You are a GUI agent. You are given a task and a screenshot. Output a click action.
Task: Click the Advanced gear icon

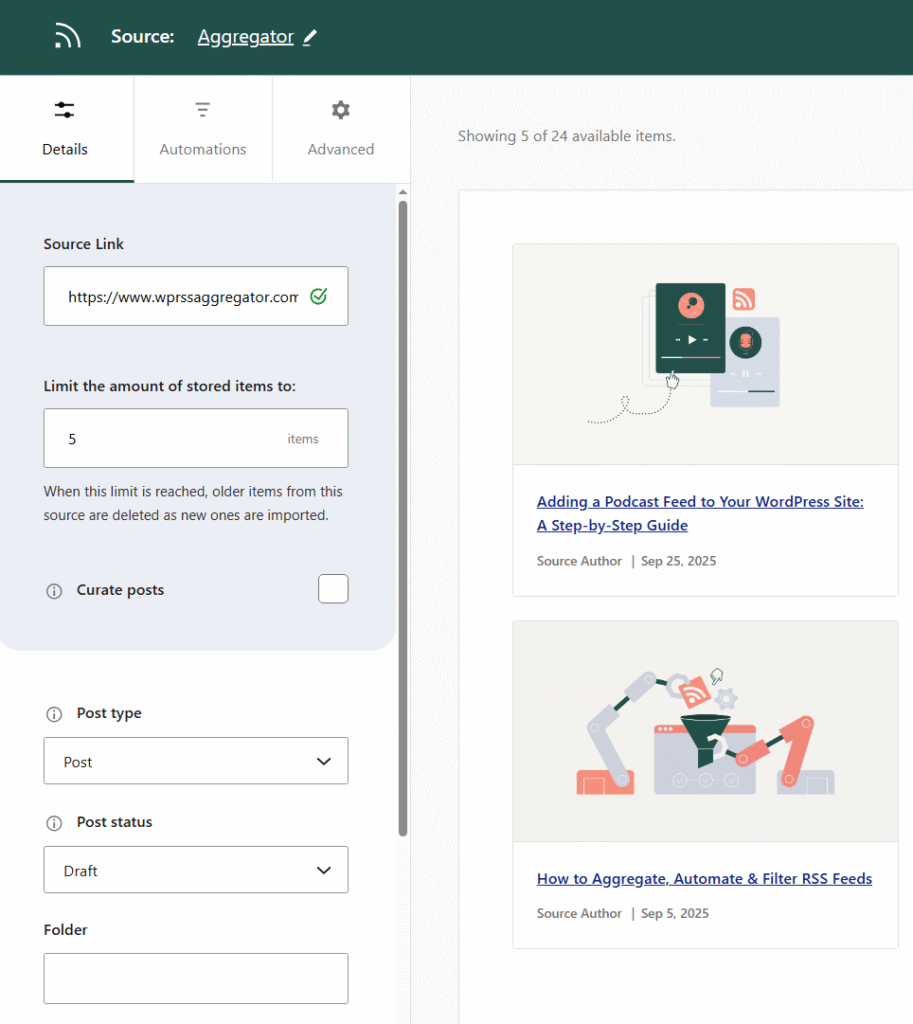point(340,109)
